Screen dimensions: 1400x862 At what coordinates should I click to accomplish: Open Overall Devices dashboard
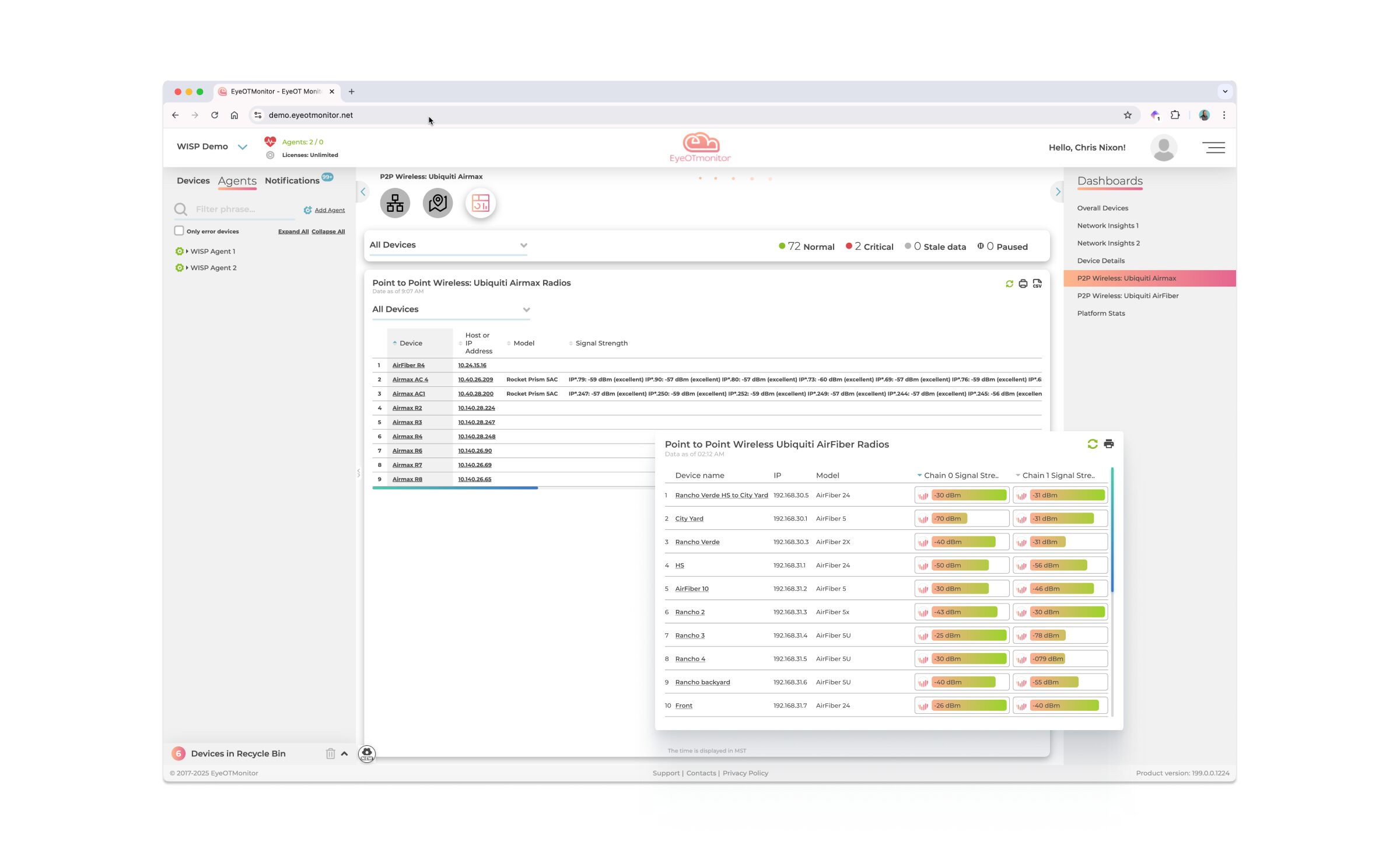pyautogui.click(x=1102, y=208)
